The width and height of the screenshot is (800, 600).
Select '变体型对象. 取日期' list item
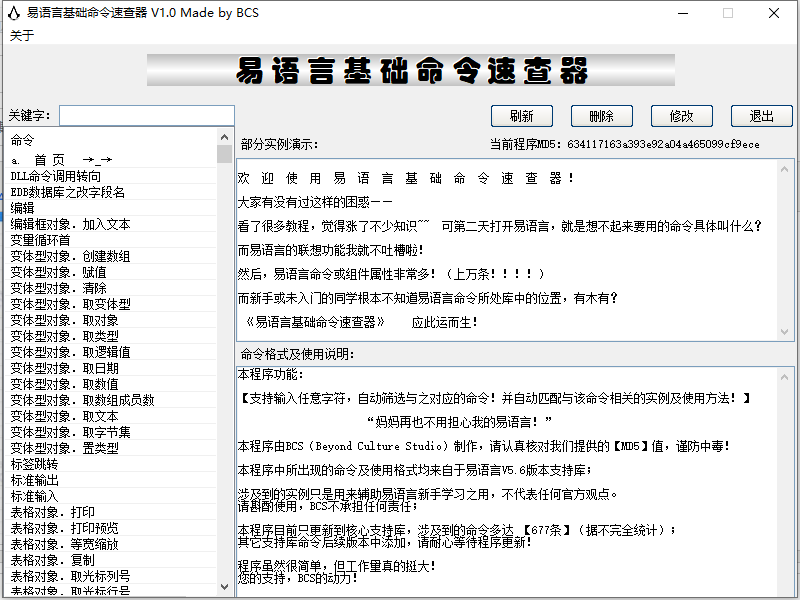click(x=64, y=368)
